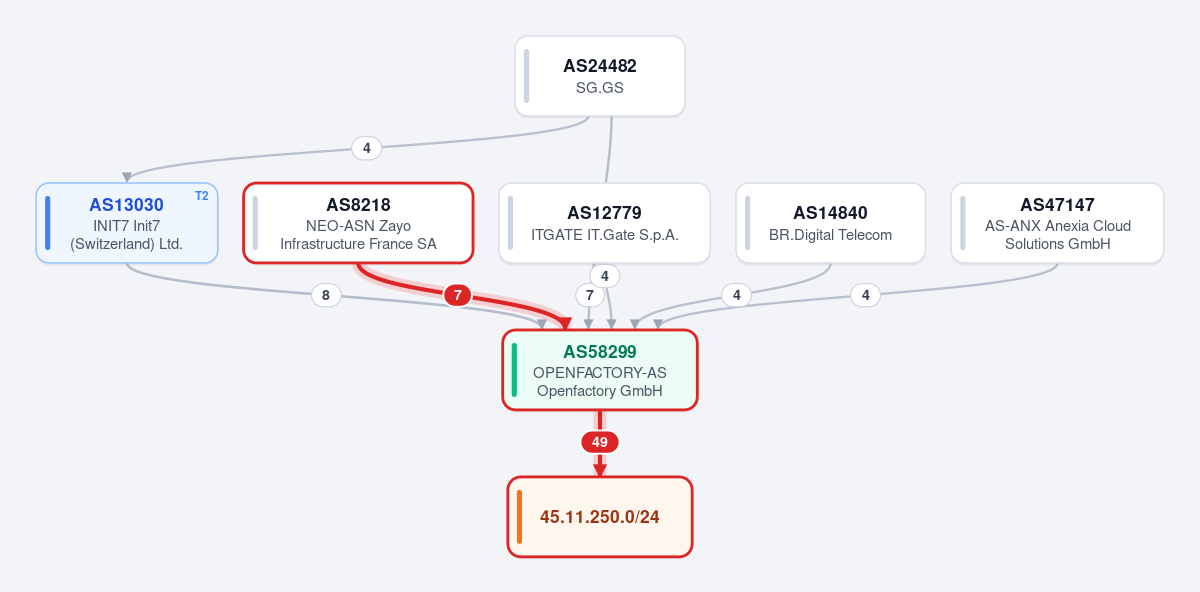The width and height of the screenshot is (1200, 592).
Task: Click the red edge label 7
Action: 457,295
